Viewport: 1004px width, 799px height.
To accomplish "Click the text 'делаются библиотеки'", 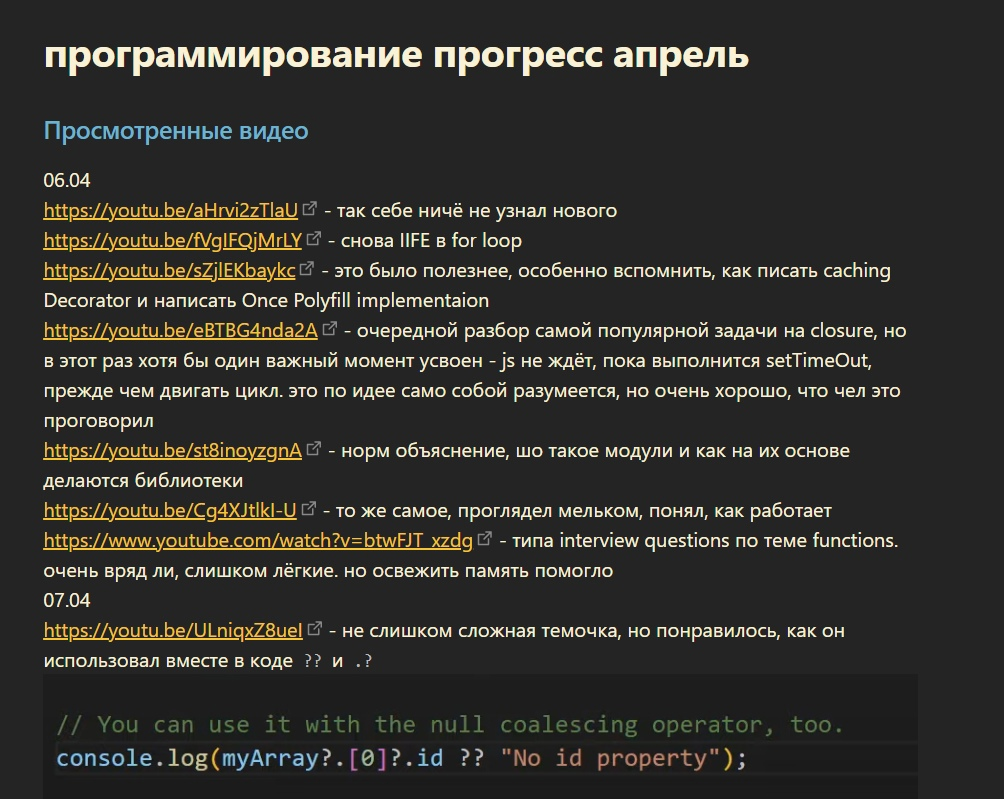I will [143, 481].
